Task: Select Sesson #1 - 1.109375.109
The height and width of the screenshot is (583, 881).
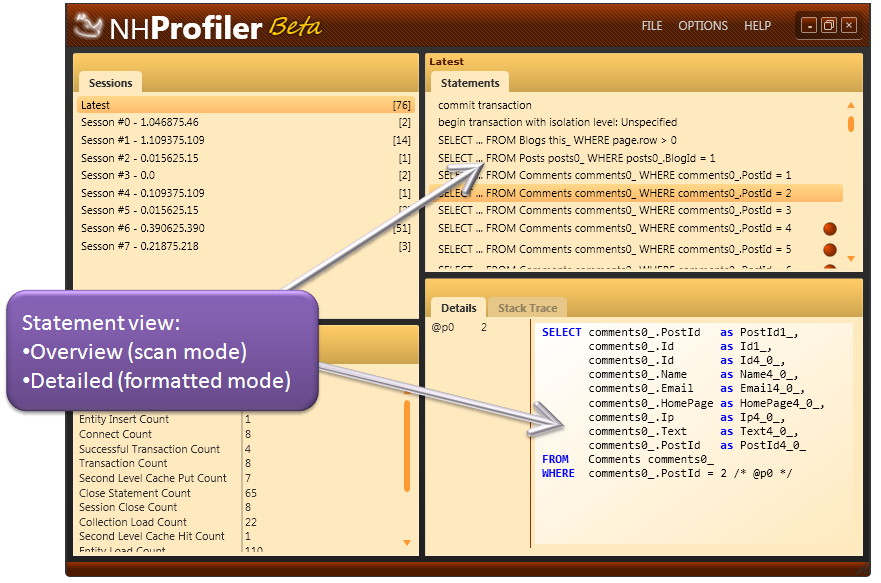Action: pyautogui.click(x=246, y=140)
